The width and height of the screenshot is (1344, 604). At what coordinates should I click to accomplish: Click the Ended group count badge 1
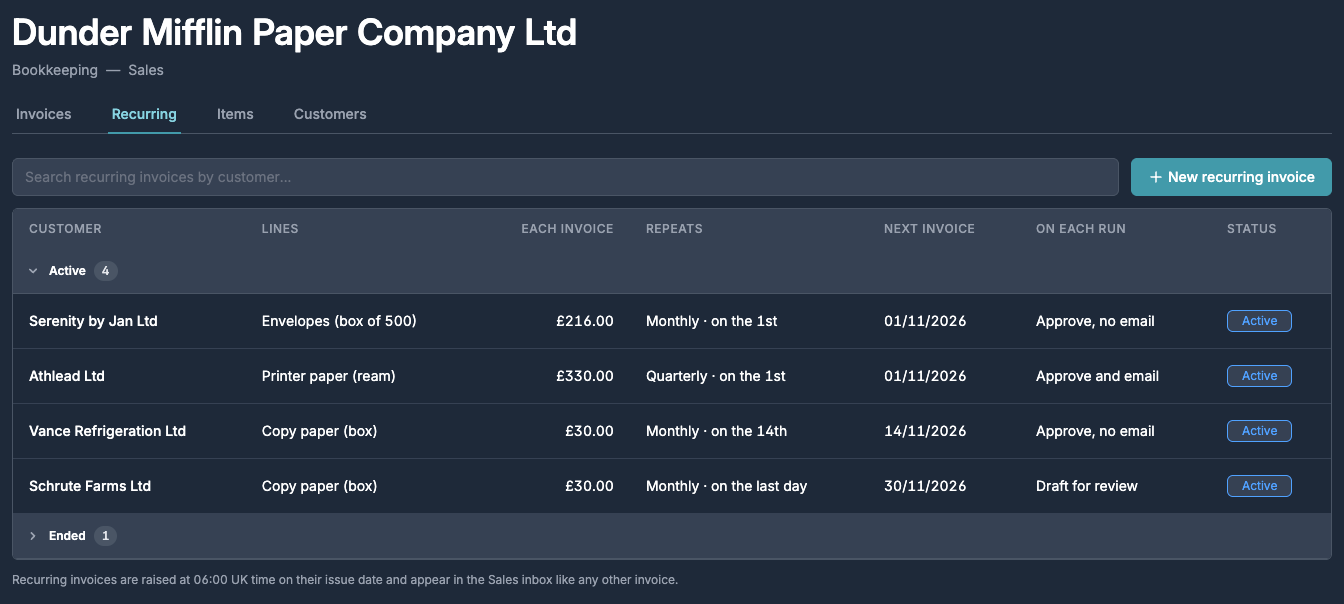coord(105,536)
